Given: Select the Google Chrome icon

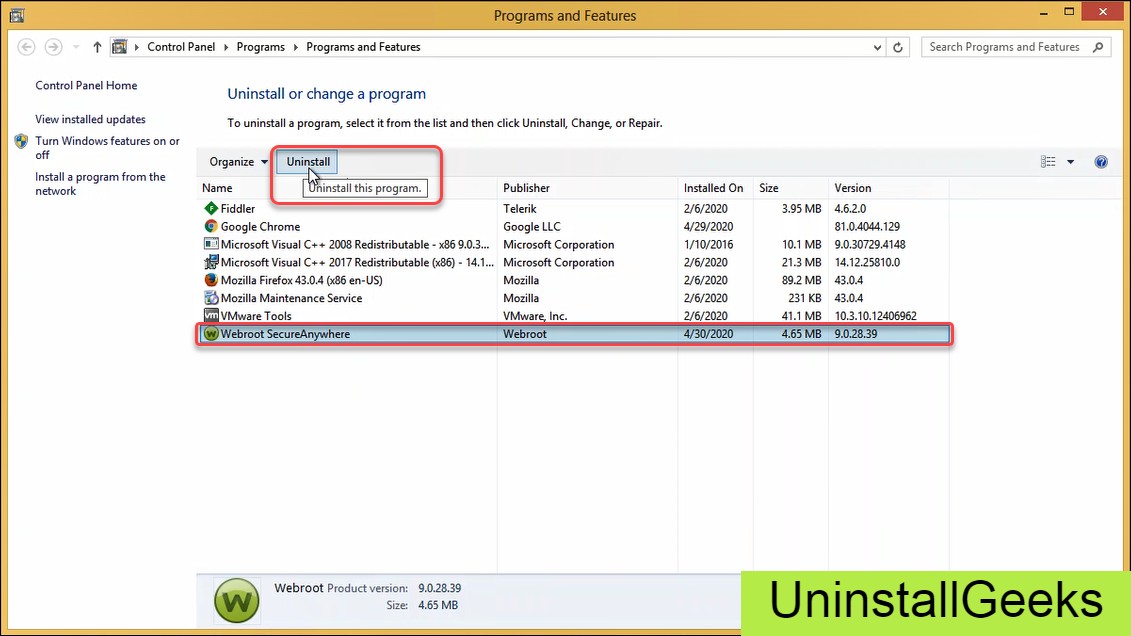Looking at the screenshot, I should point(211,226).
